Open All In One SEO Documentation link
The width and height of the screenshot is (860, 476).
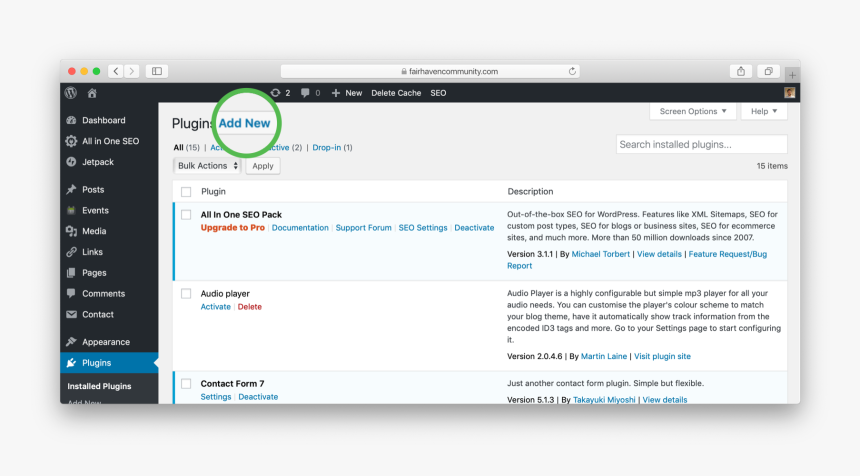pyautogui.click(x=300, y=228)
